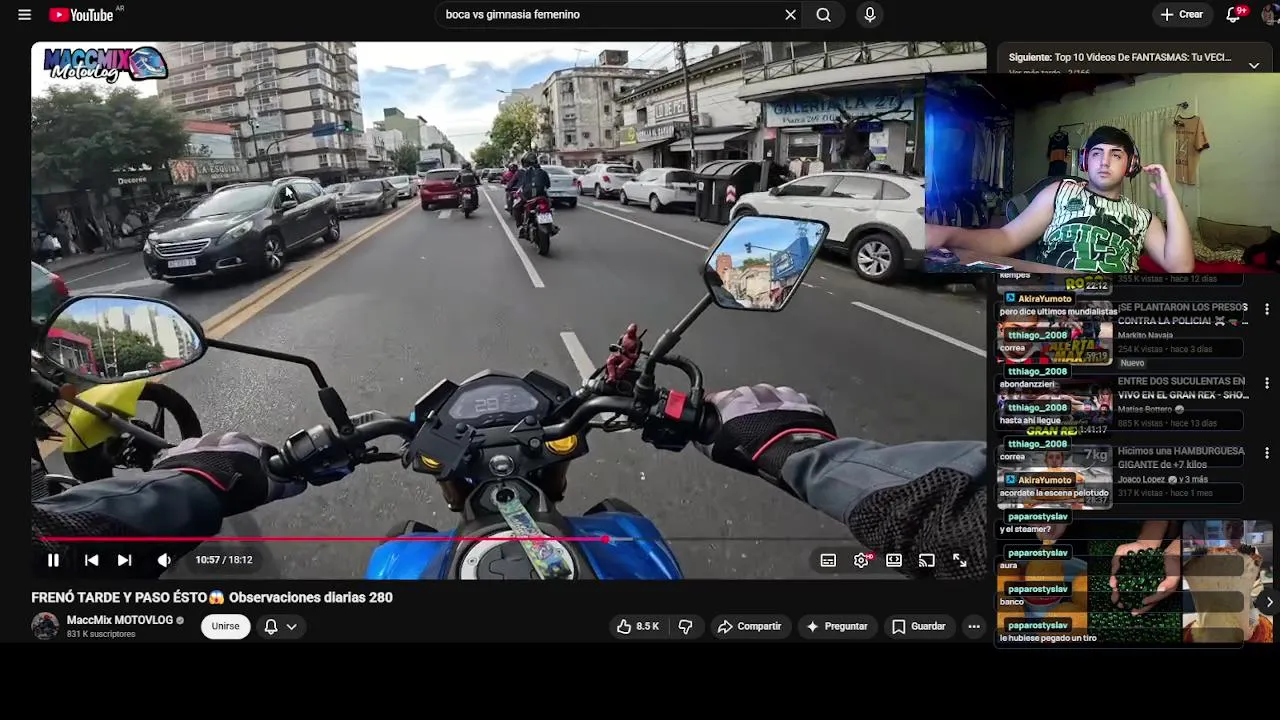Expand subscription notification bell dropdown
The height and width of the screenshot is (720, 1280).
(x=280, y=626)
